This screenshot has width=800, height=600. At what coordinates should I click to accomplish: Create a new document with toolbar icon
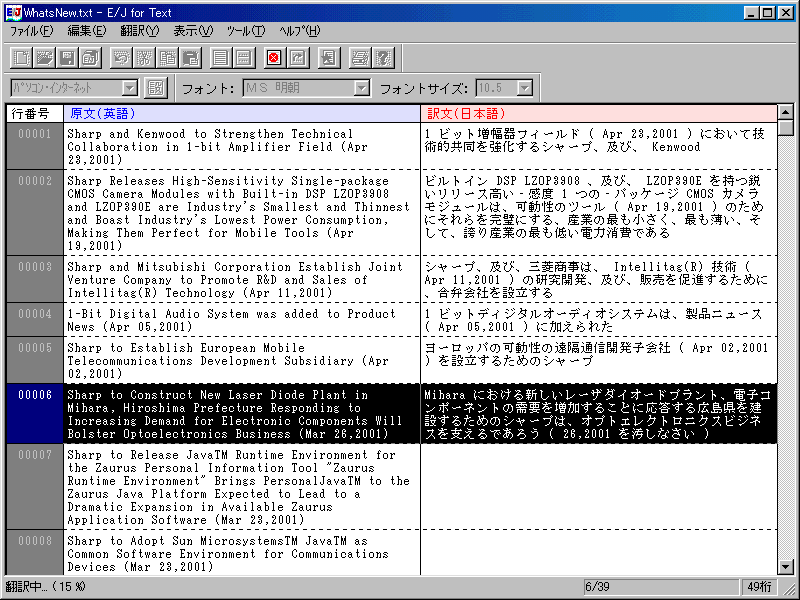point(21,58)
